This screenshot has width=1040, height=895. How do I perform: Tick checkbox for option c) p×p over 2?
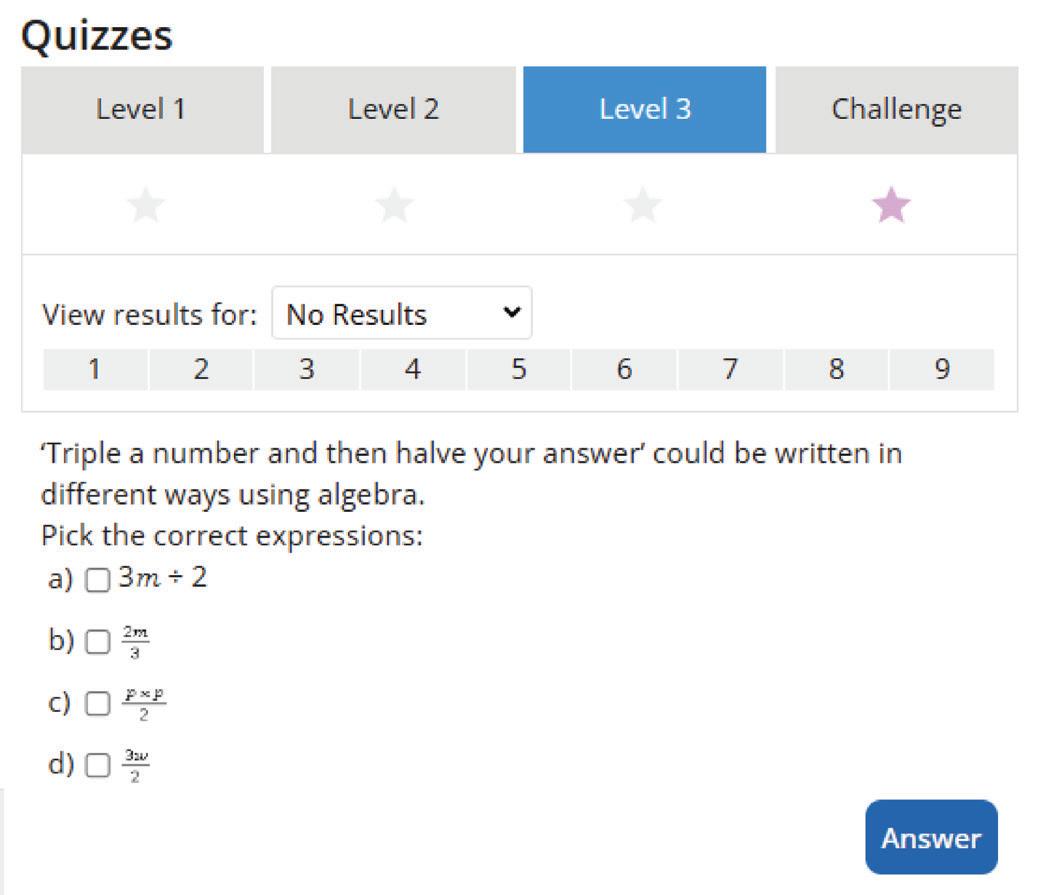97,705
